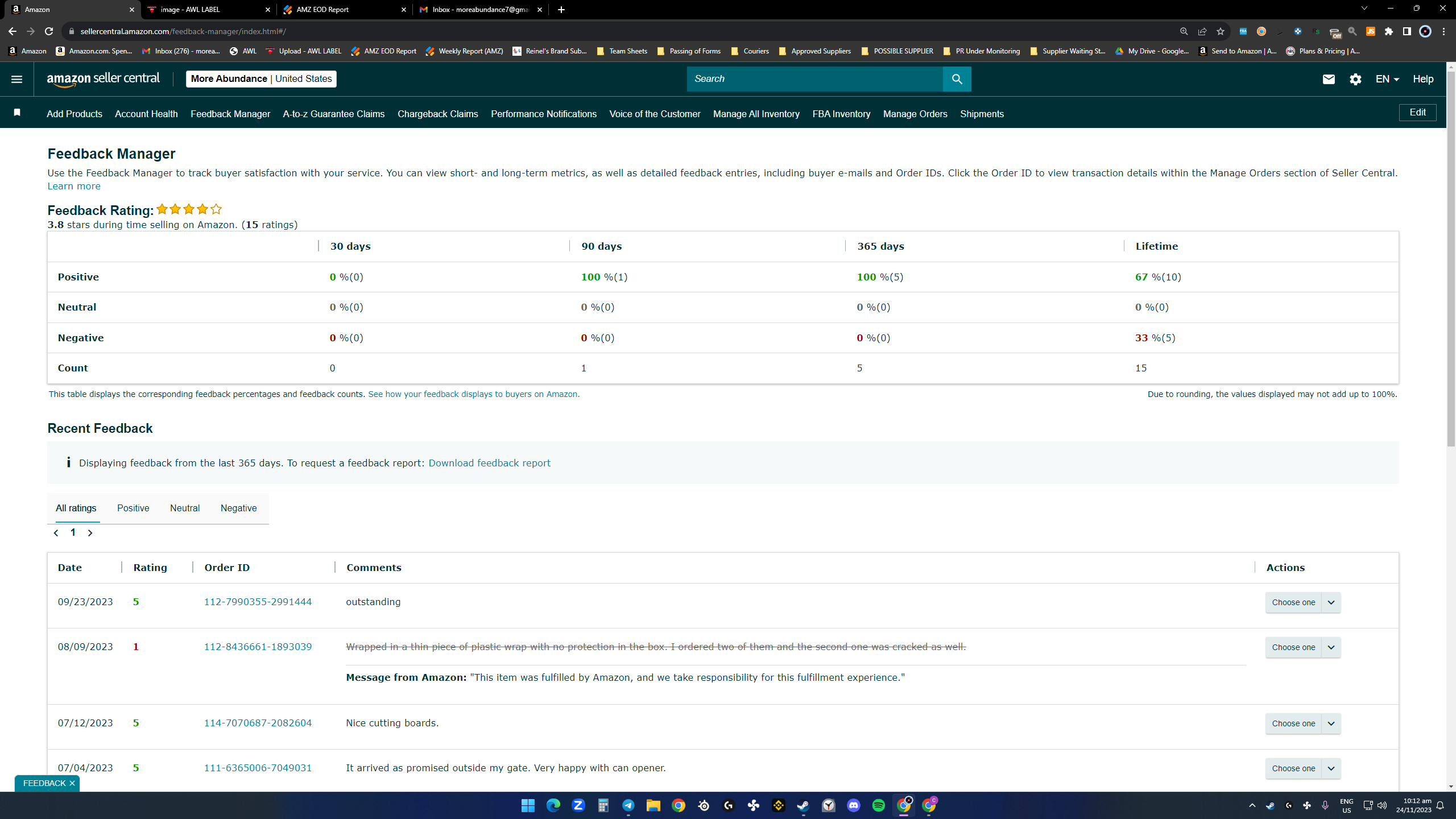
Task: Go to next feedback page arrow
Action: click(90, 533)
